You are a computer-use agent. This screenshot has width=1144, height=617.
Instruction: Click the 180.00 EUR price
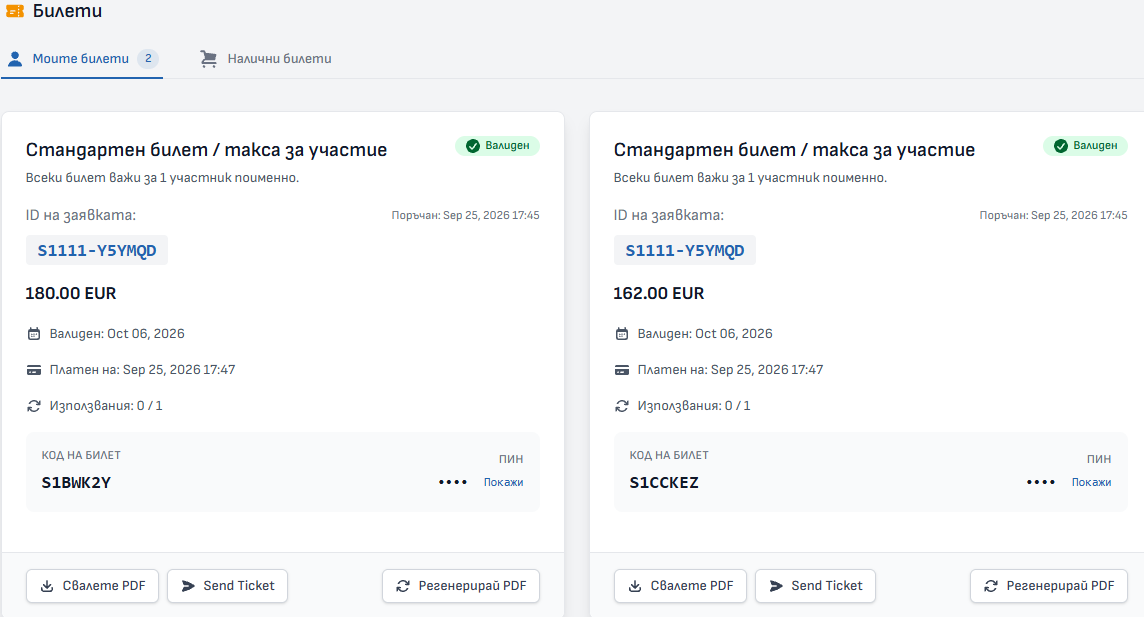click(71, 293)
